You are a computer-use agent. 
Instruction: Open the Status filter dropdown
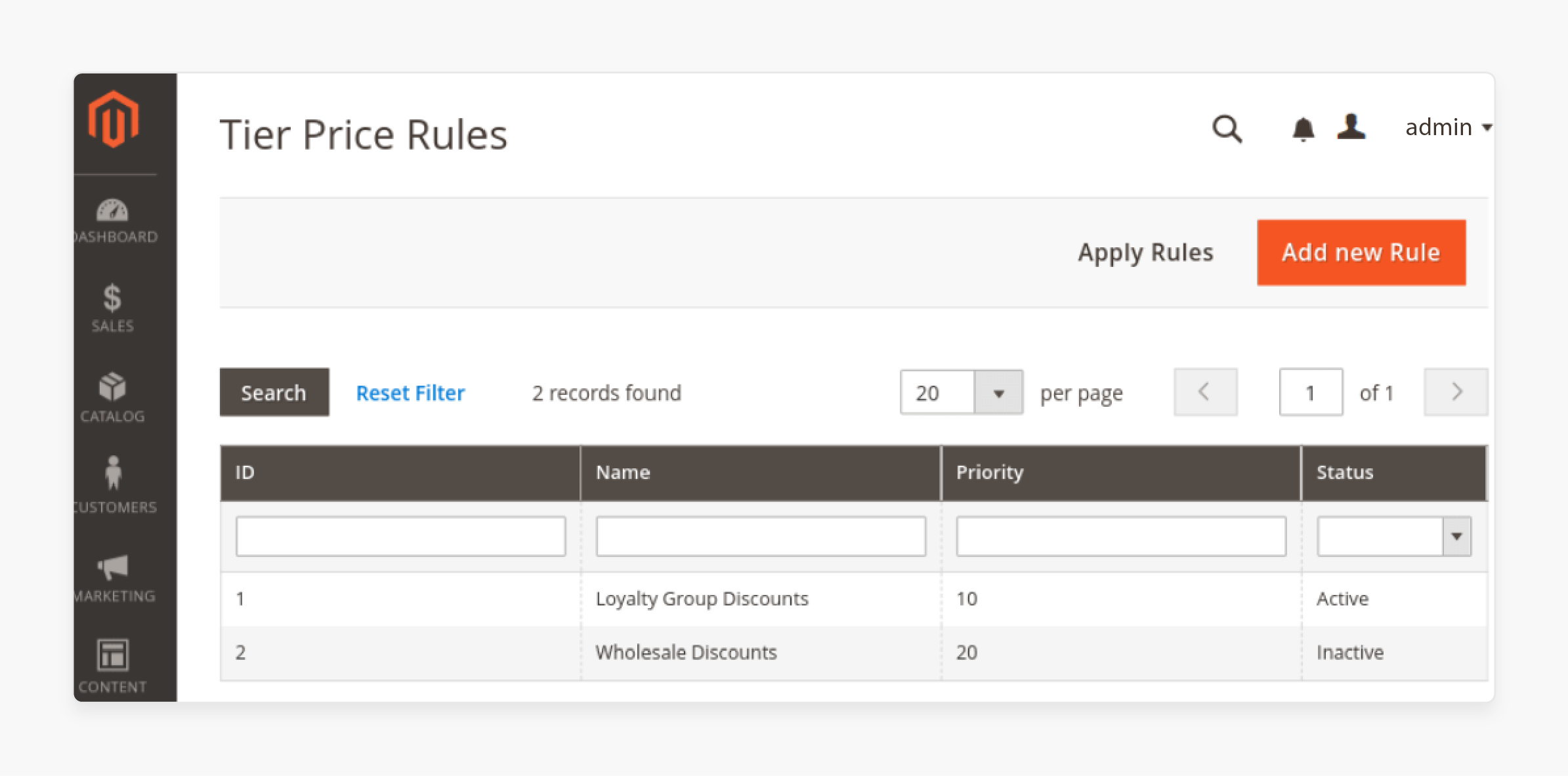pos(1394,537)
